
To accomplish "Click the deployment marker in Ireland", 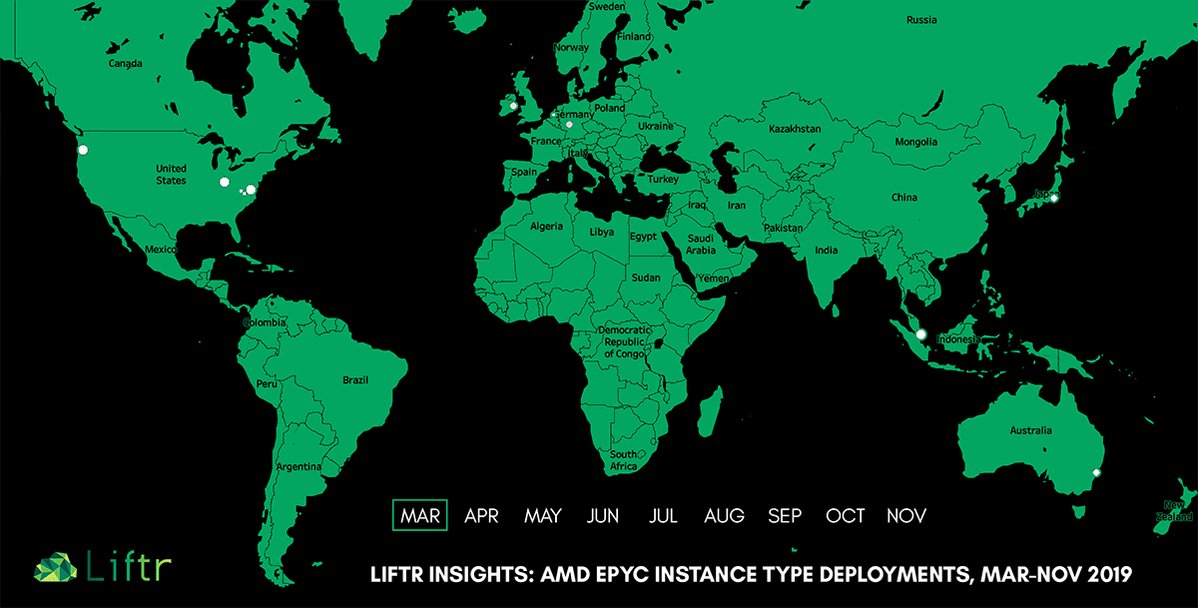I will click(513, 105).
